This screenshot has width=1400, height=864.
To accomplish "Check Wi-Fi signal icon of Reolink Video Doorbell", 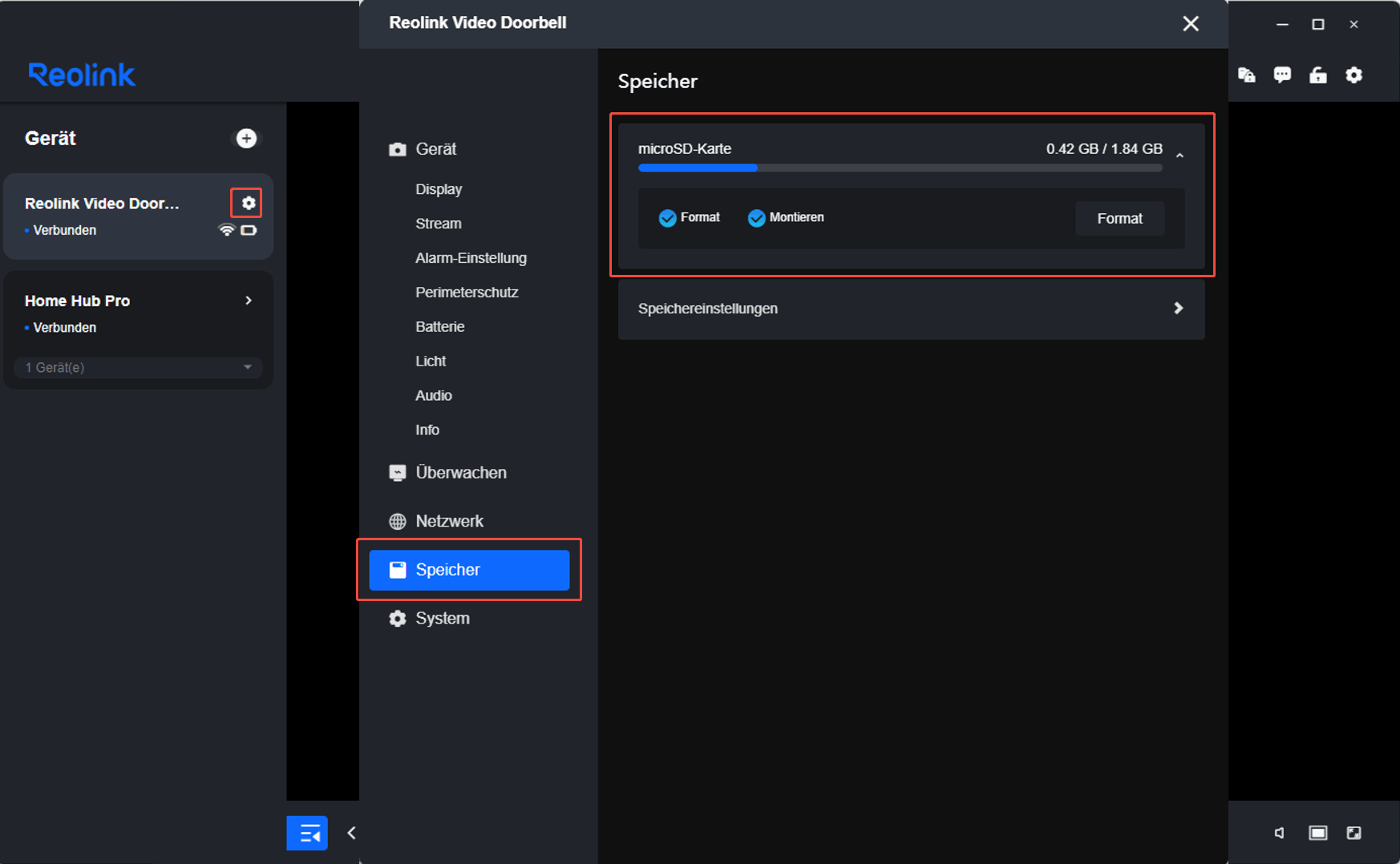I will tap(227, 230).
